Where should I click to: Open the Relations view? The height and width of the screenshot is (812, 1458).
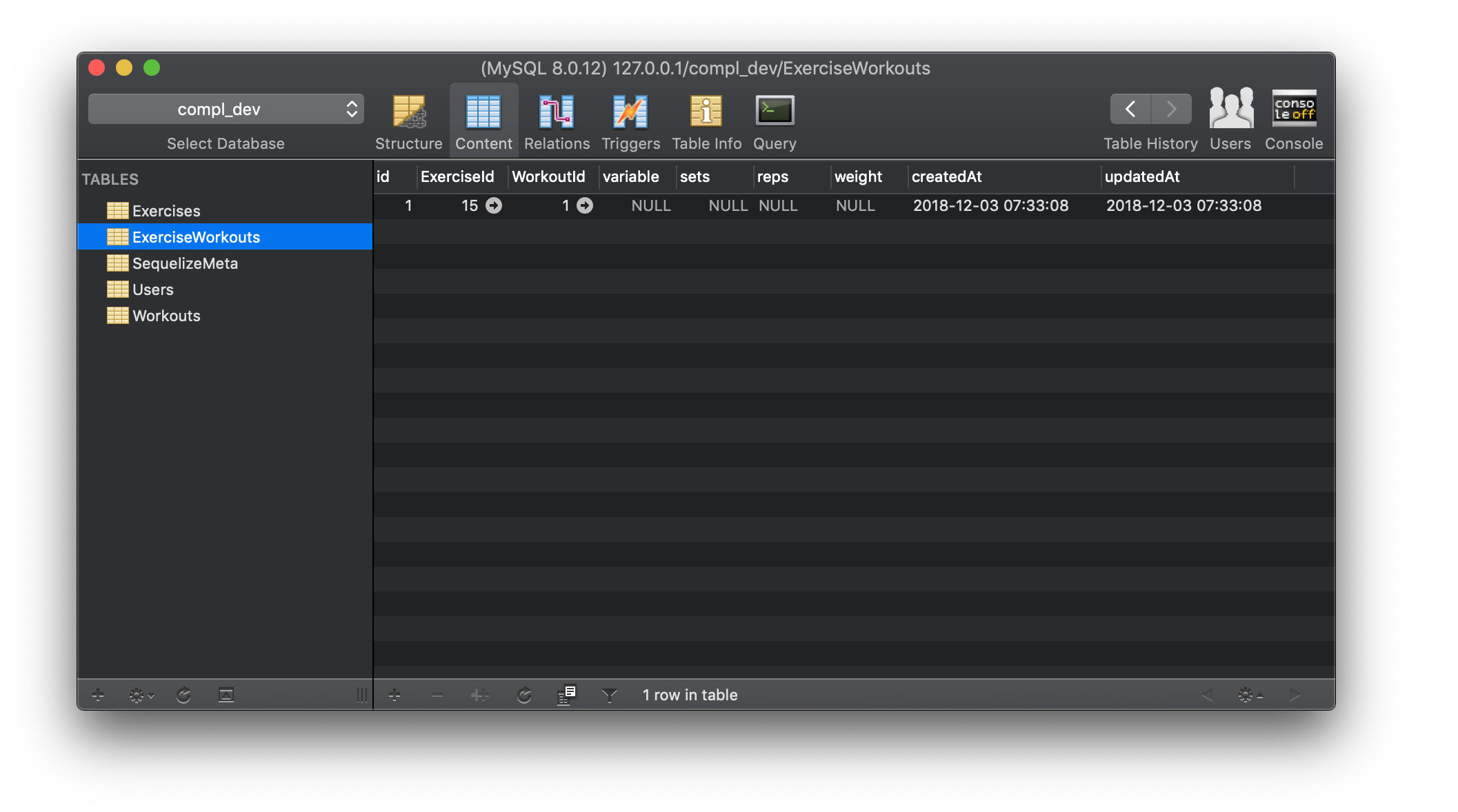click(557, 121)
